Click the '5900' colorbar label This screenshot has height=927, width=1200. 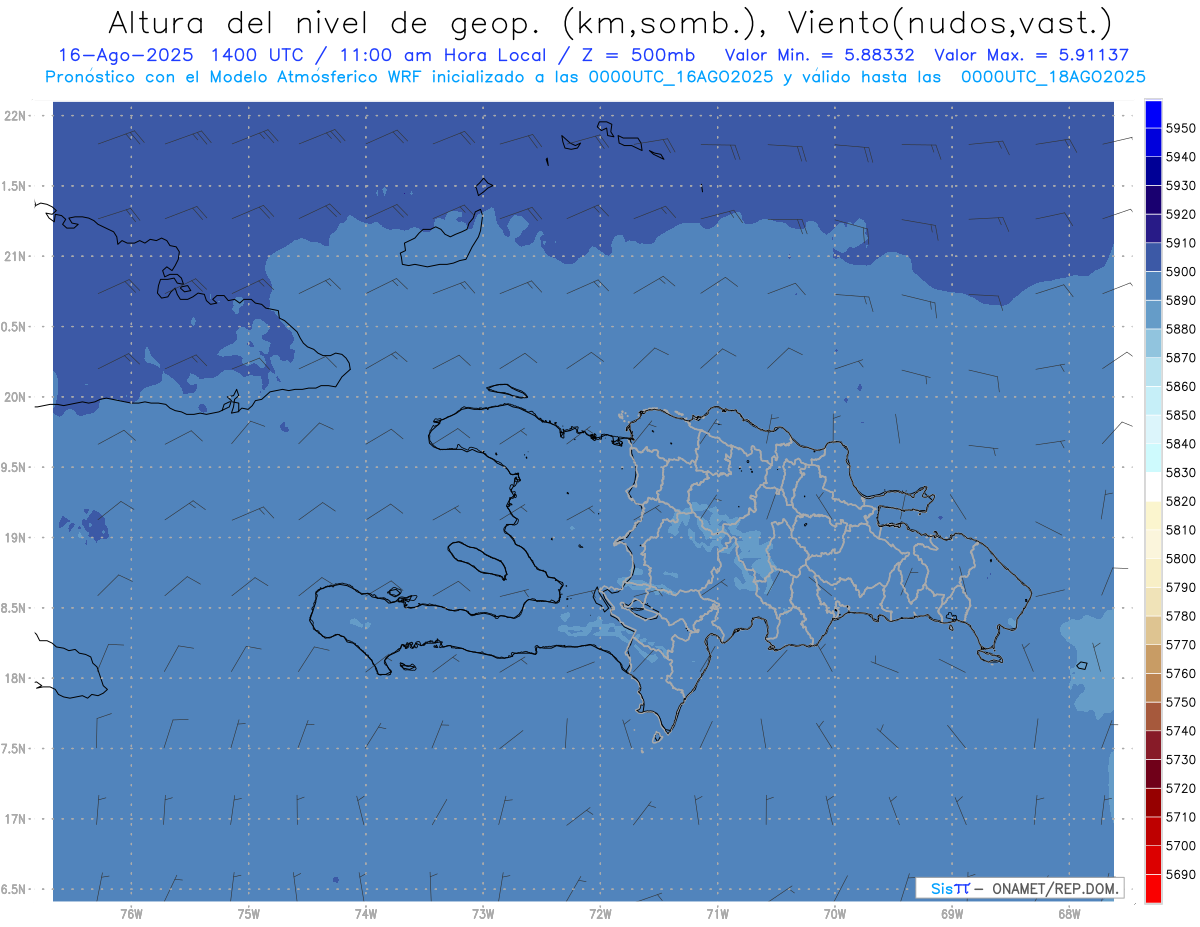(1180, 272)
